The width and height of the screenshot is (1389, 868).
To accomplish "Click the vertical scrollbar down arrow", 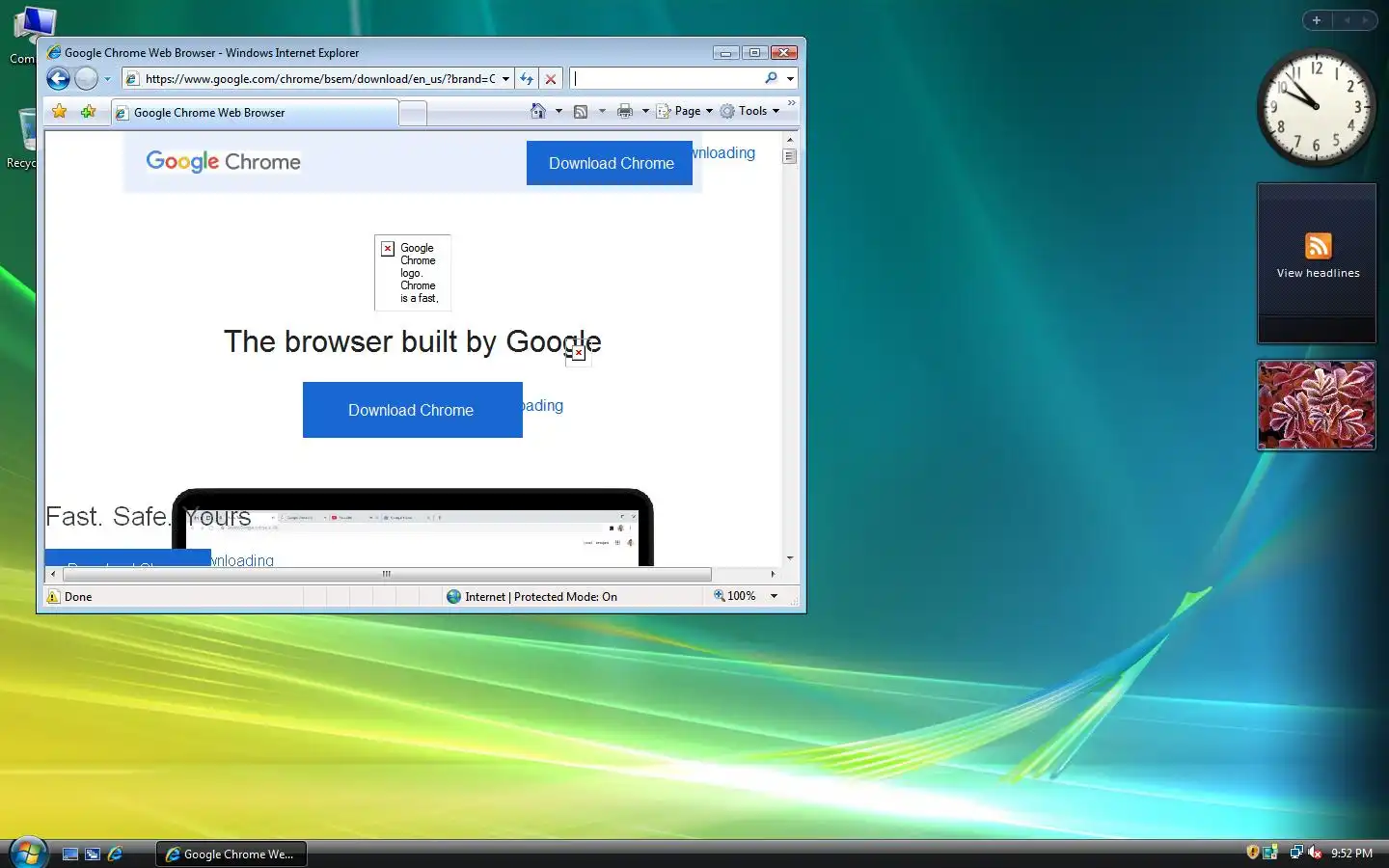I will [x=790, y=557].
